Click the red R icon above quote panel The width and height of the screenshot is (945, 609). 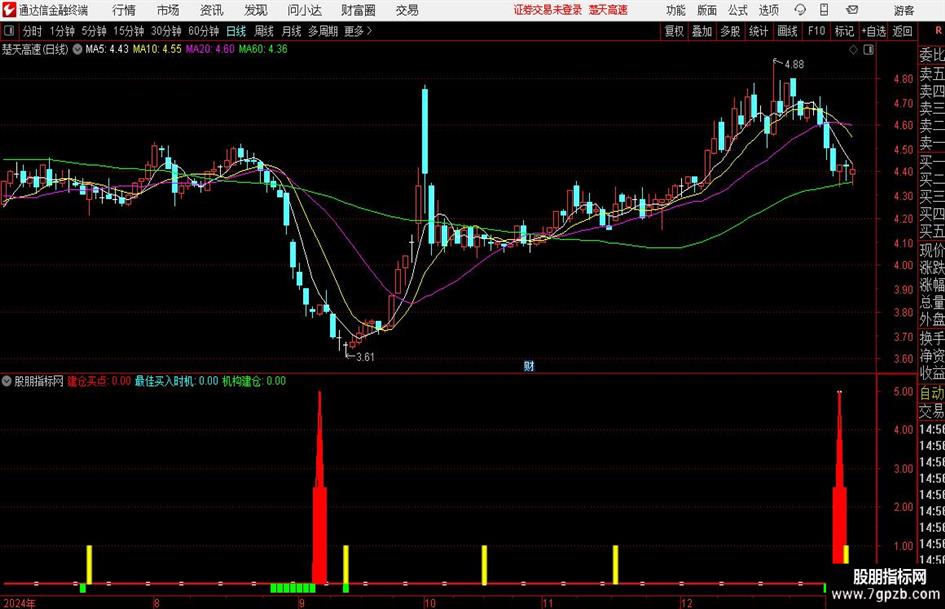click(x=938, y=31)
